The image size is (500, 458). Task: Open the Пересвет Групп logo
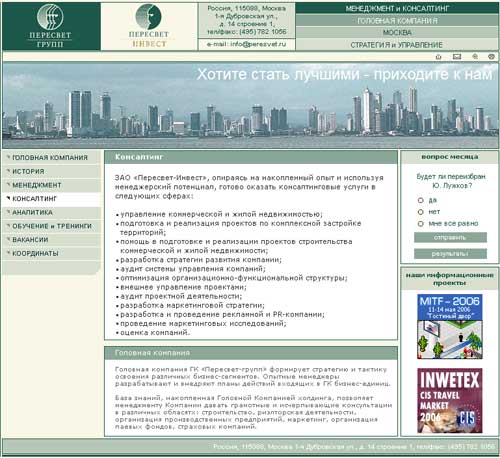50,26
